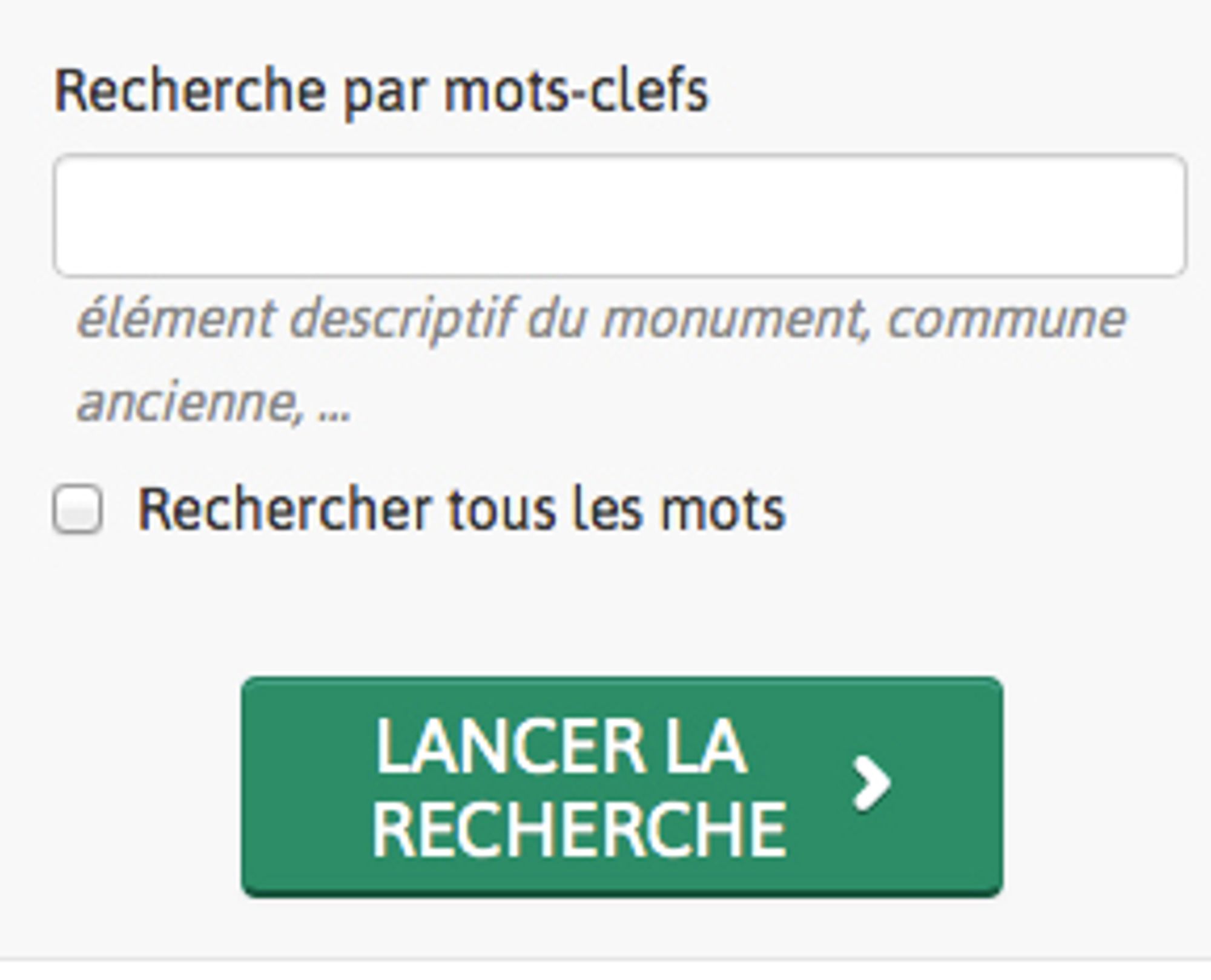Click the word mots-clefs in the heading
The width and height of the screenshot is (1211, 980).
(576, 92)
